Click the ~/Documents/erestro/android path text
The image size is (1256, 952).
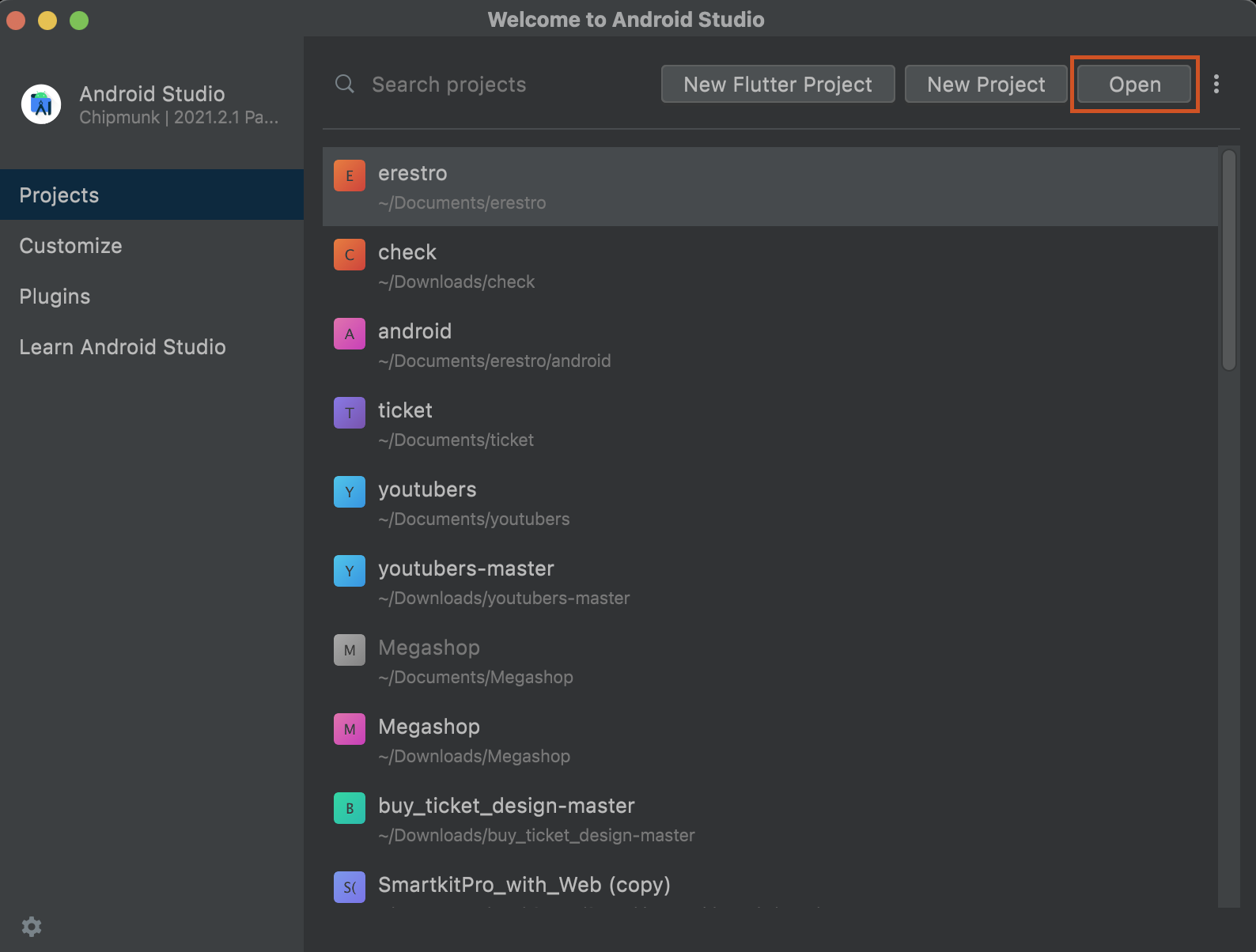tap(494, 361)
